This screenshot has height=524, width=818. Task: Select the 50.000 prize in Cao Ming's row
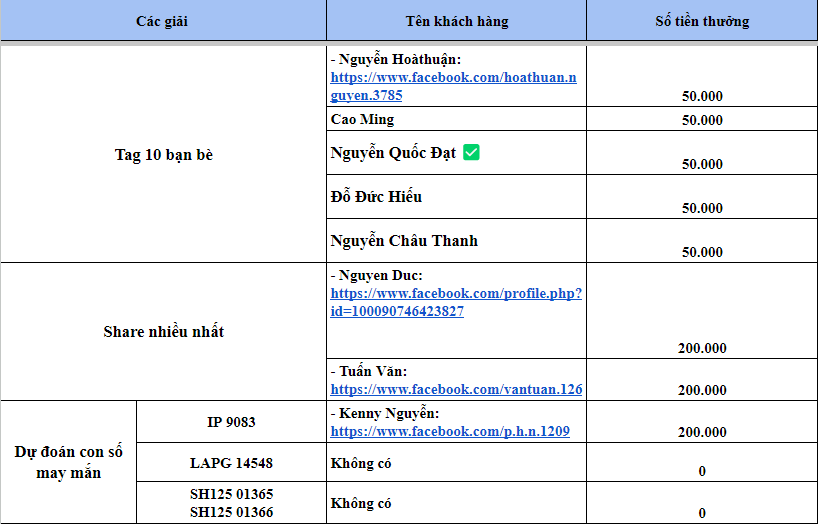pos(701,120)
